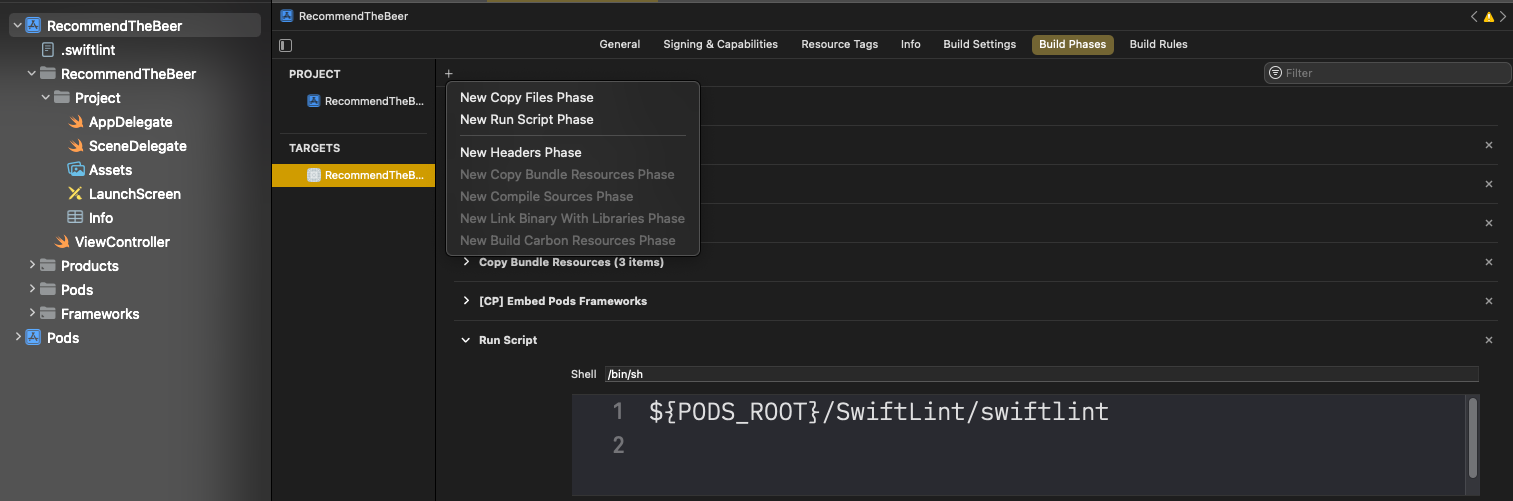Toggle the project and targets sidebar icon
The image size is (1513, 501).
coord(286,45)
